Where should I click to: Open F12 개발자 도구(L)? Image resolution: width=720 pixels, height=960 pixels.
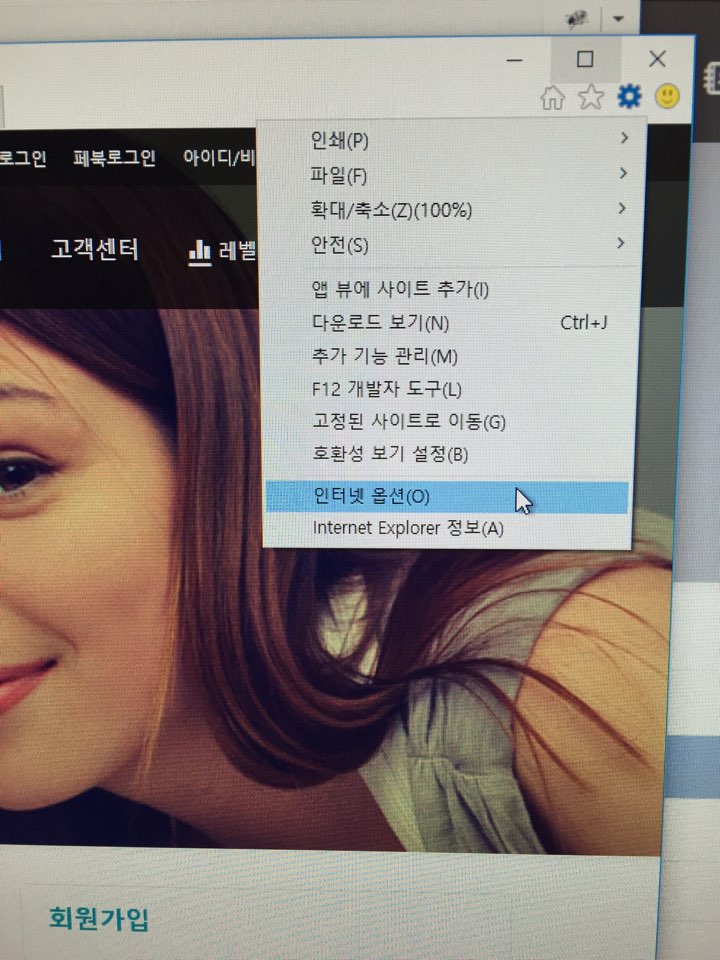pyautogui.click(x=450, y=389)
